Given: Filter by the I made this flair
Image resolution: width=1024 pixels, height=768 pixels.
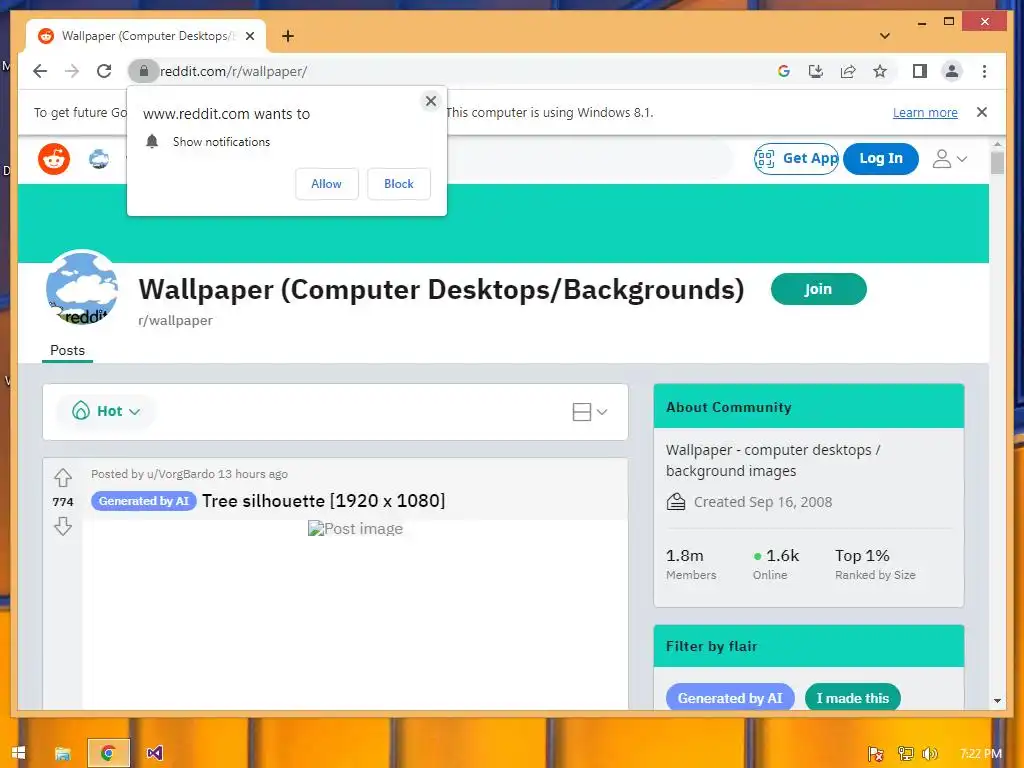Looking at the screenshot, I should (852, 698).
